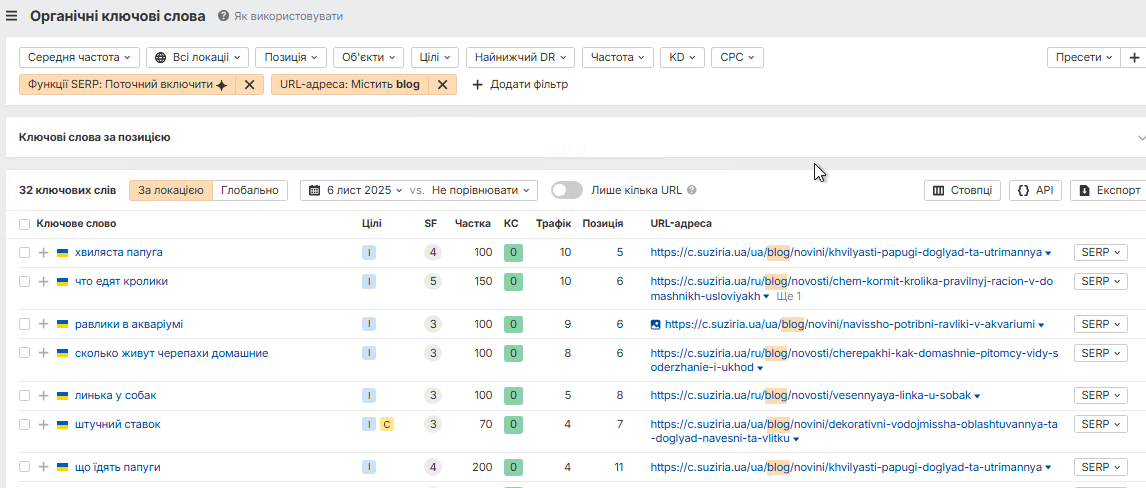1146x488 pixels.
Task: Expand SERP dropdown for 'штучний ставок' row
Action: tap(1100, 425)
